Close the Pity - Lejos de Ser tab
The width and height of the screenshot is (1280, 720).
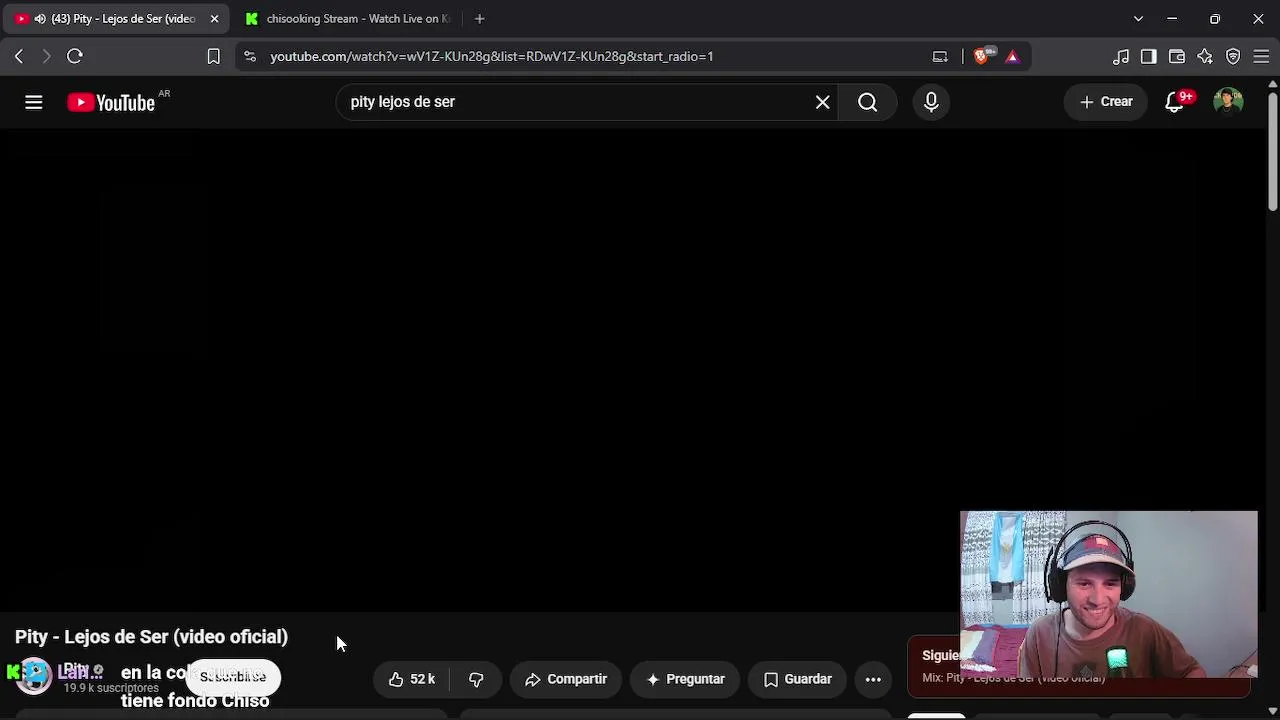coord(214,19)
